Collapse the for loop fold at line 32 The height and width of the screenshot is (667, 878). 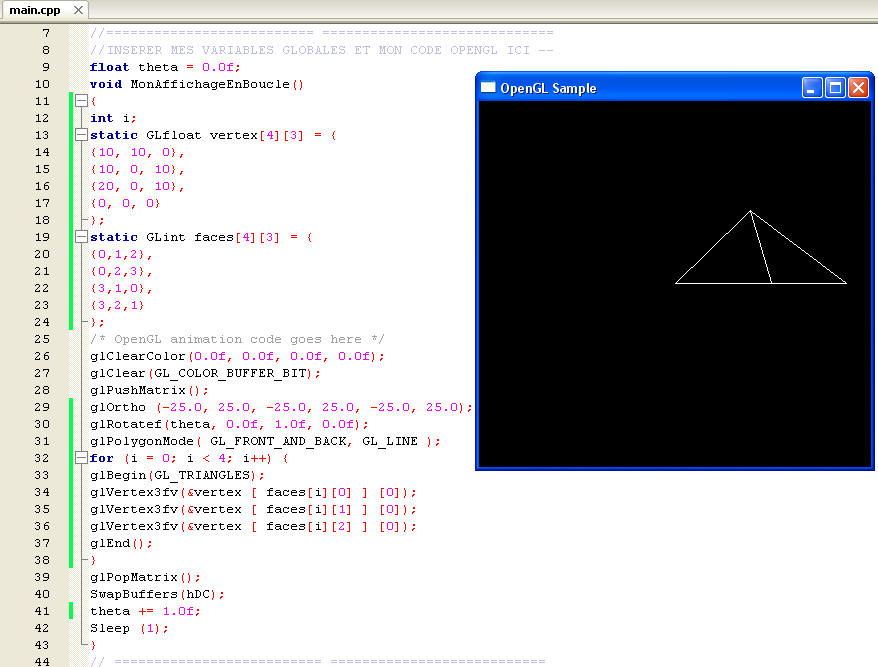(x=81, y=458)
